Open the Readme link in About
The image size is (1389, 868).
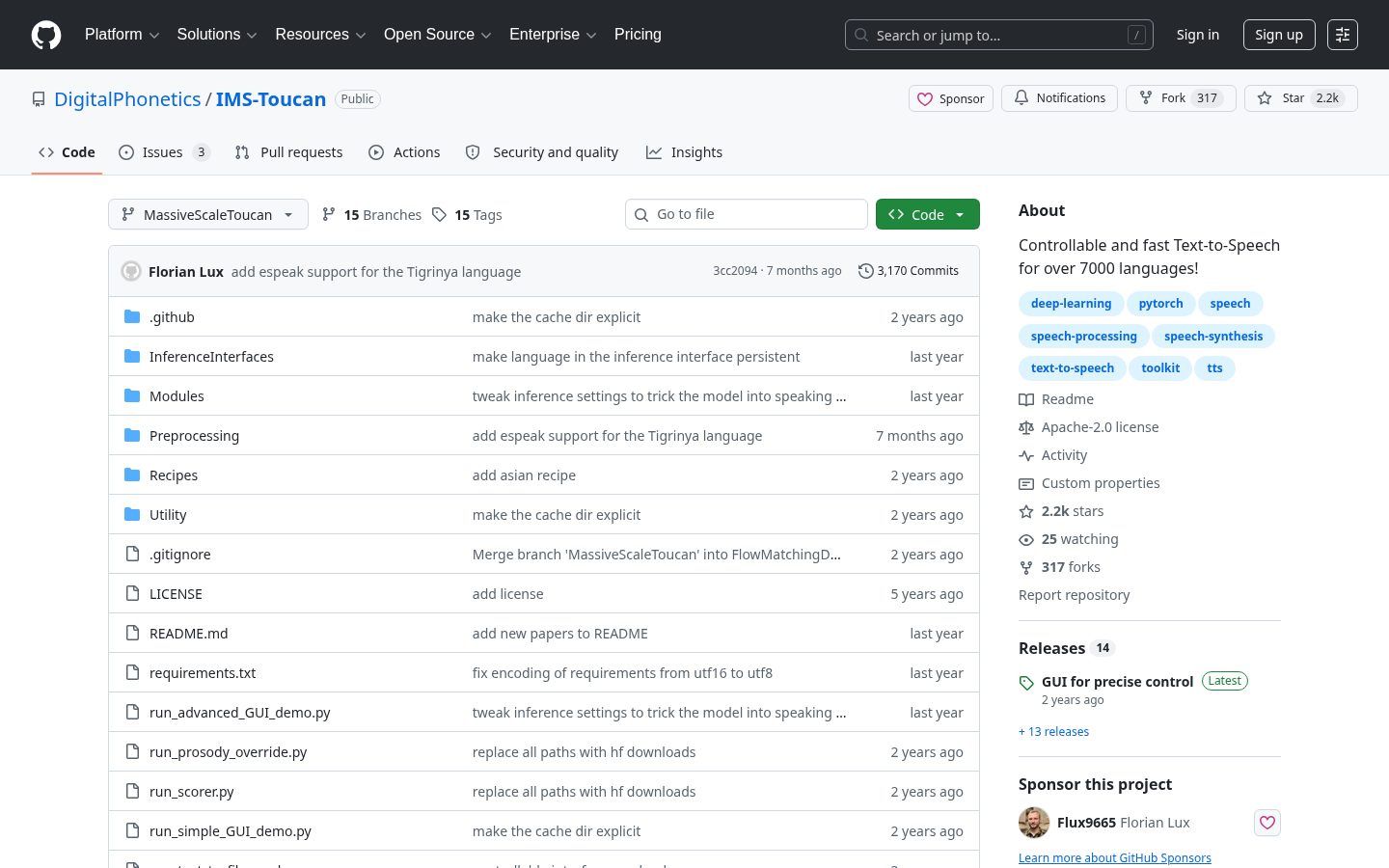click(1056, 399)
